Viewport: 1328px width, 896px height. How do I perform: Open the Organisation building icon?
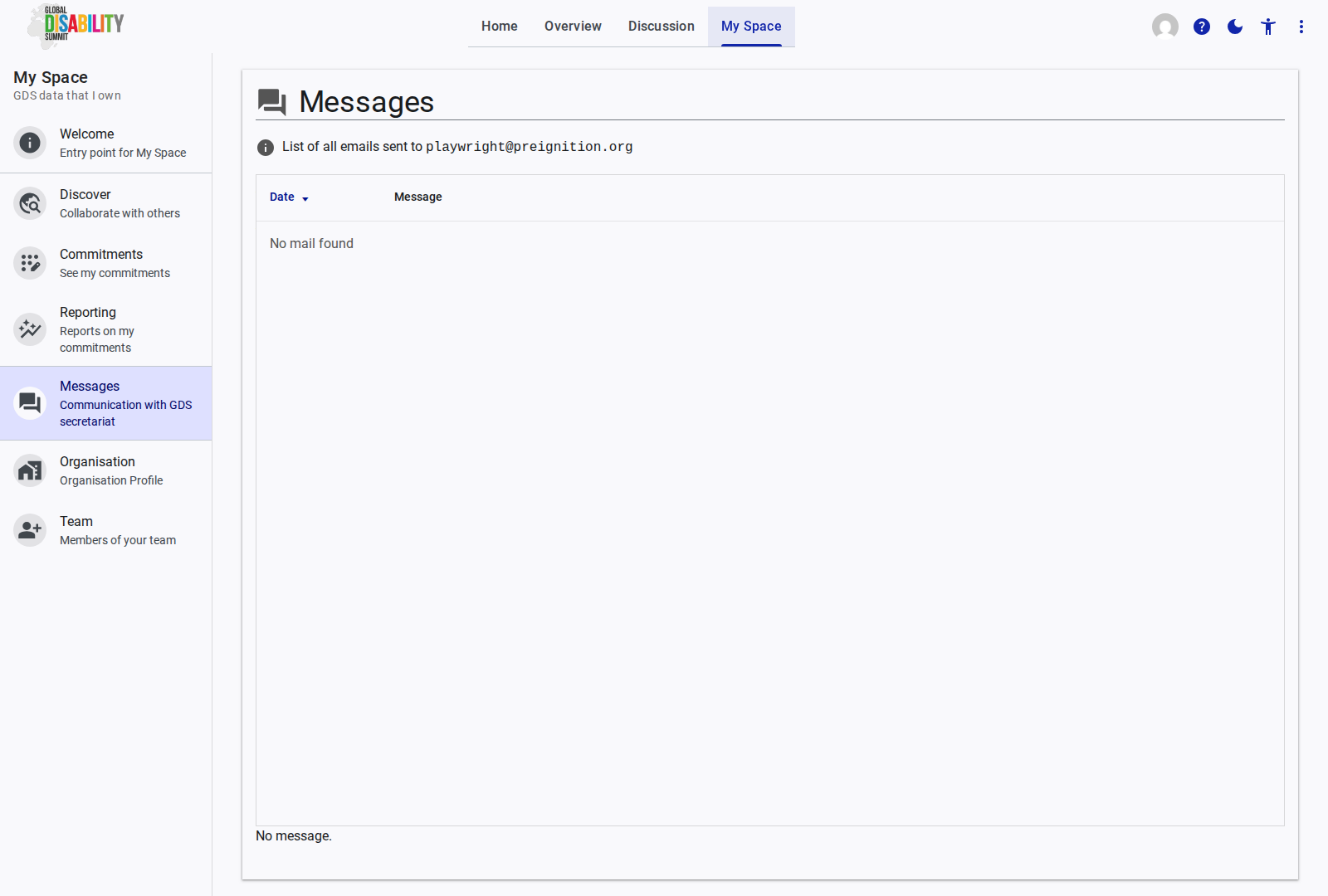pos(30,470)
